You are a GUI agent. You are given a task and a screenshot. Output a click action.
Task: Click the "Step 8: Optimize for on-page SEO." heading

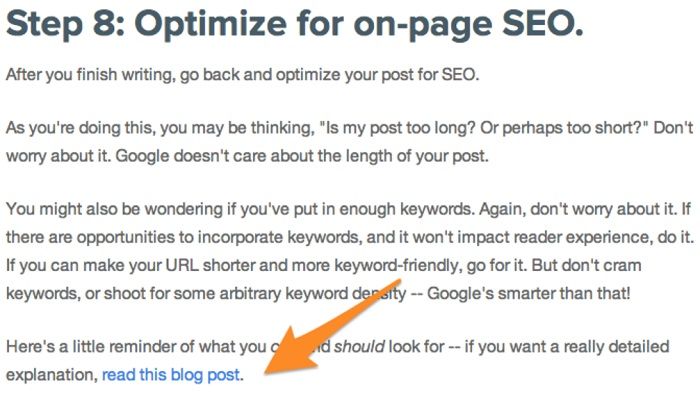click(x=295, y=23)
